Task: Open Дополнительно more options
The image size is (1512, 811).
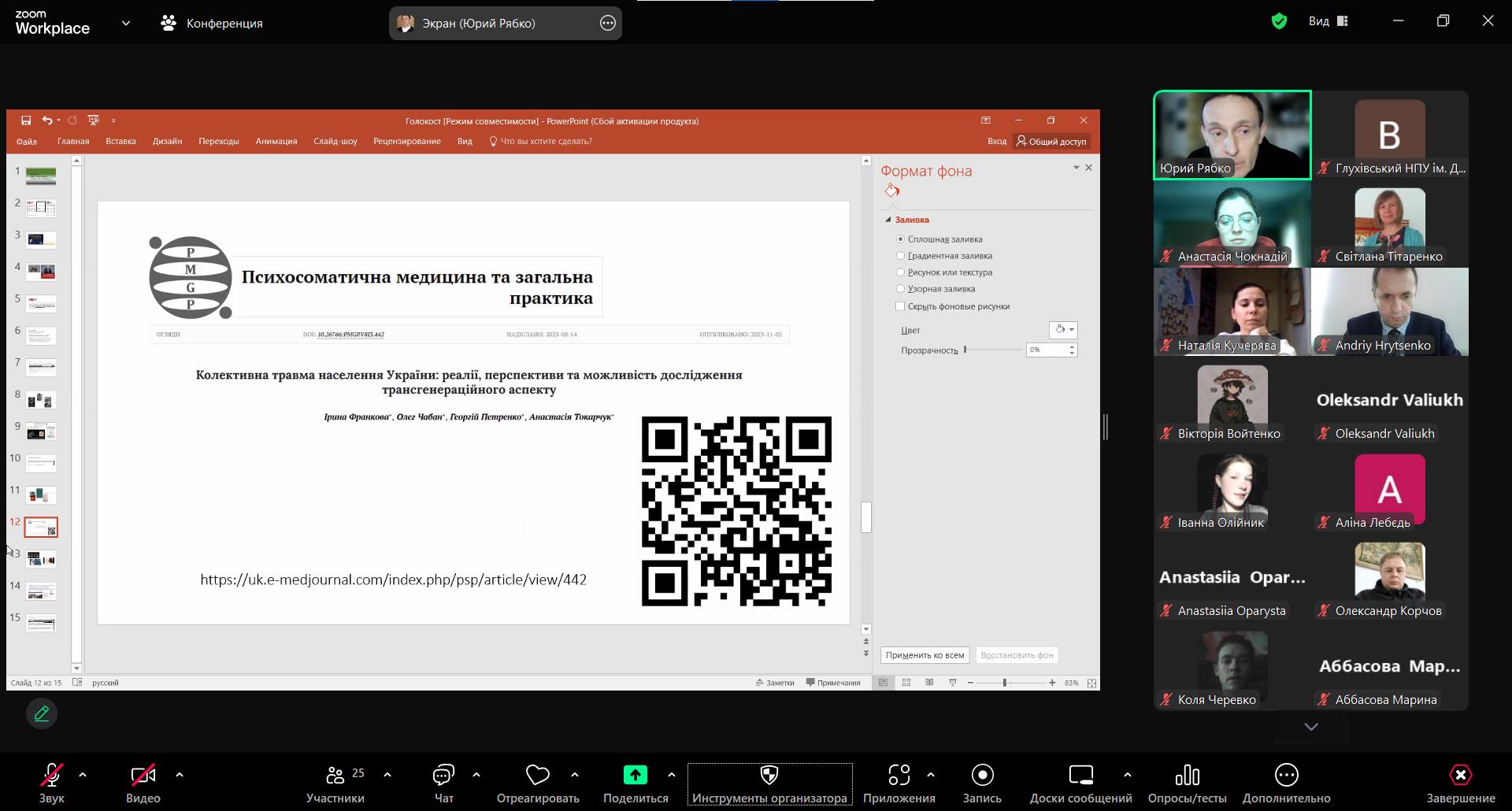Action: click(1286, 775)
